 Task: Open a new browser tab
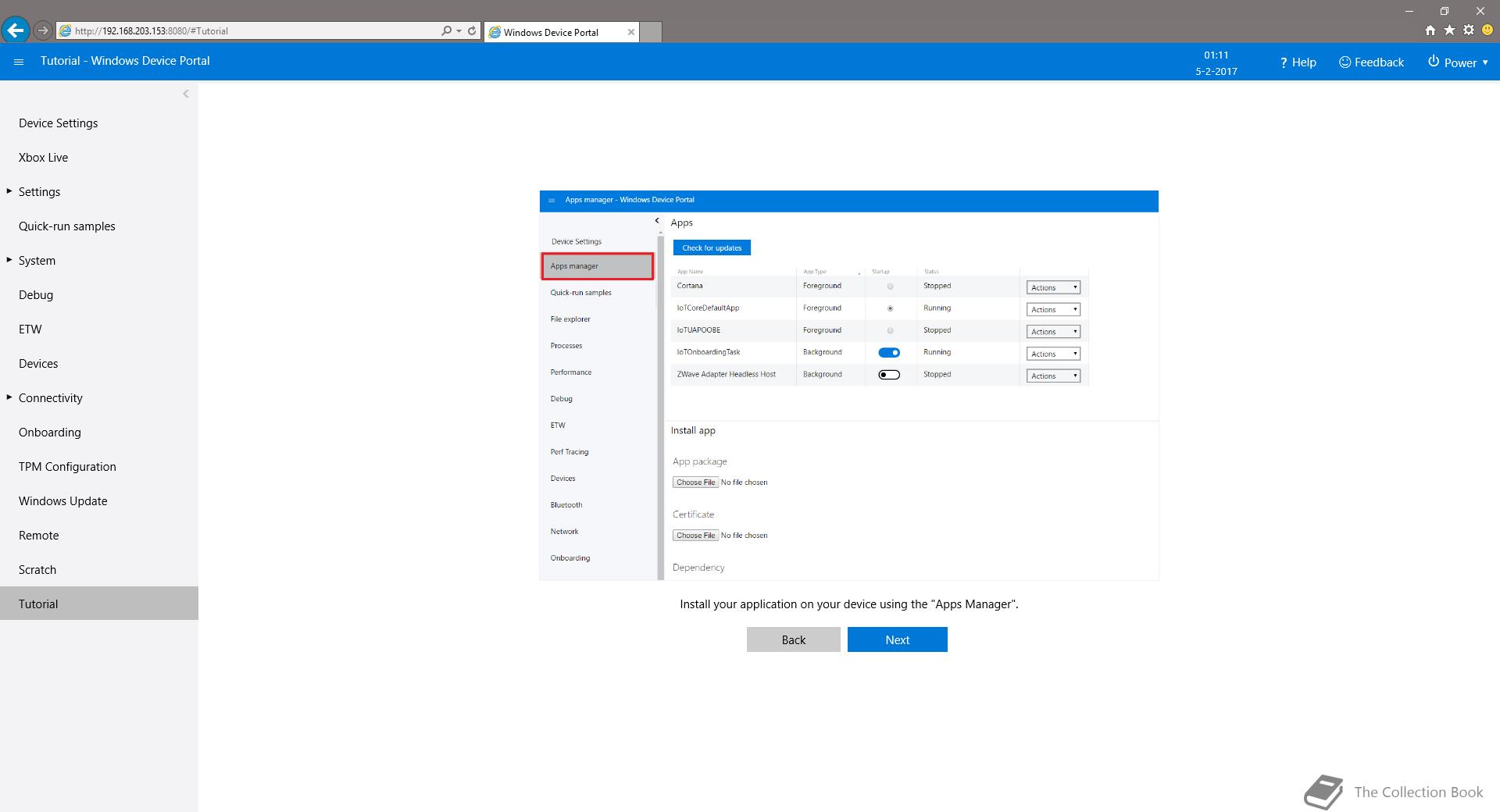[651, 32]
